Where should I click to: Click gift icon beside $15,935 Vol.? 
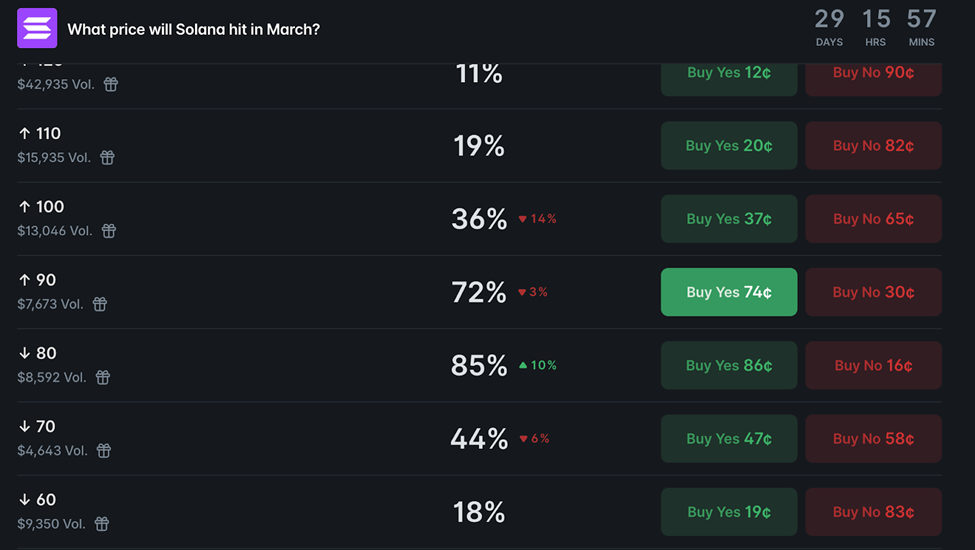pos(107,157)
